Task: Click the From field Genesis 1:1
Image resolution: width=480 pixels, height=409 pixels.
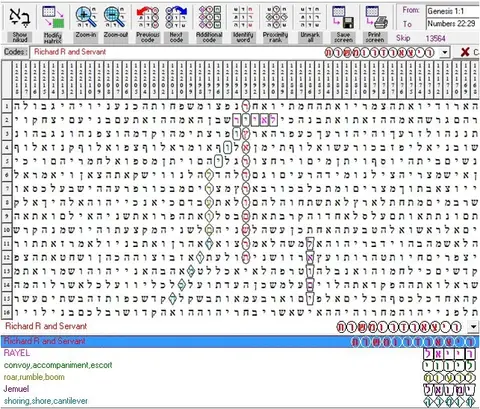Action: tap(453, 11)
